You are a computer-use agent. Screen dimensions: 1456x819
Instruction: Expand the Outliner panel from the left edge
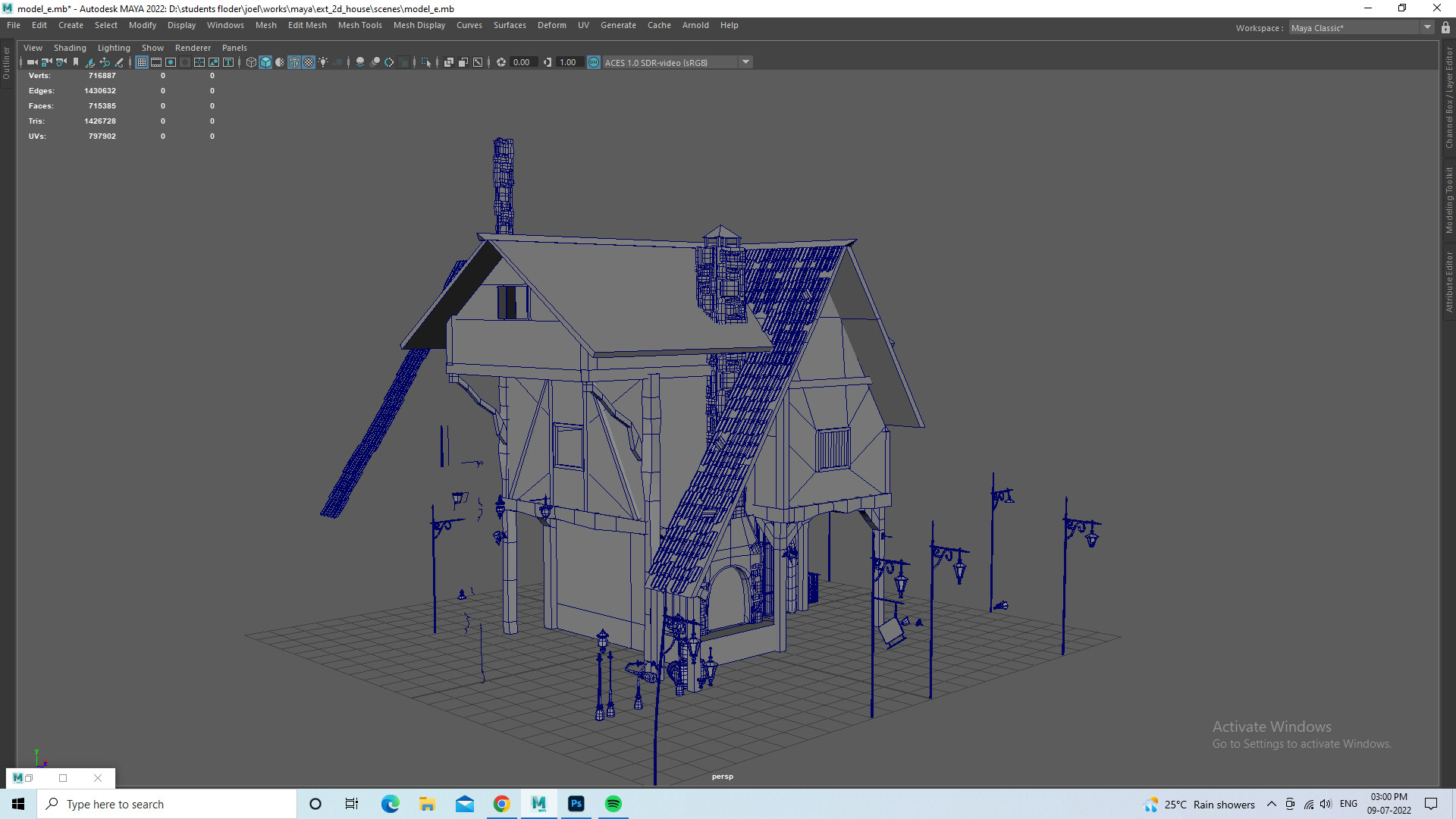coord(5,64)
